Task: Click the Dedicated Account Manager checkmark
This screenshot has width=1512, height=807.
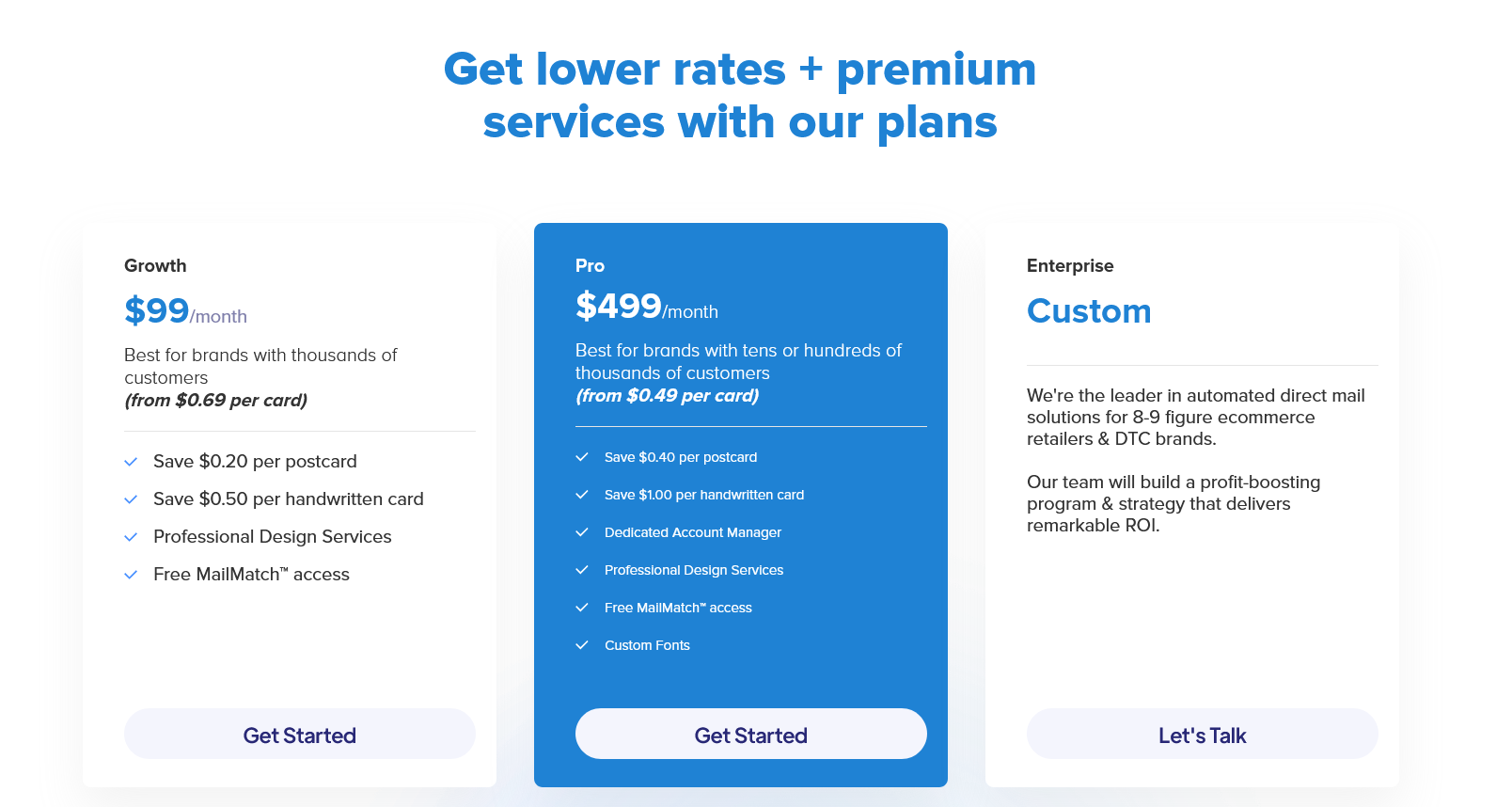Action: tap(582, 532)
